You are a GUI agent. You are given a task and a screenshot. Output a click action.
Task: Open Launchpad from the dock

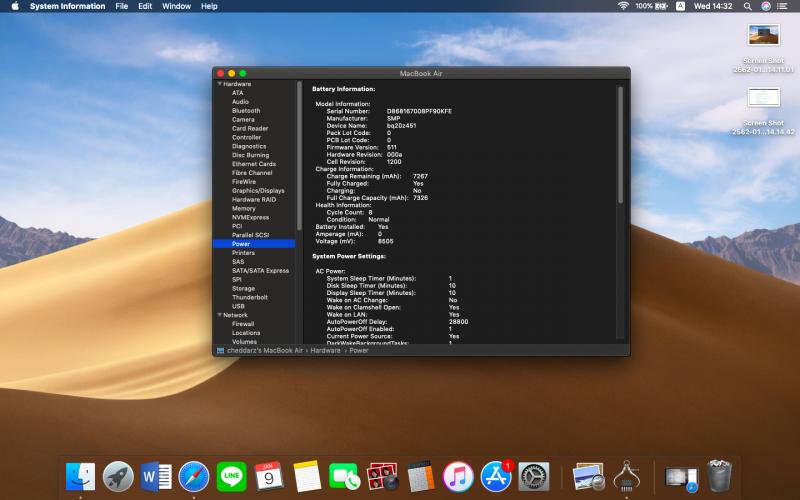[118, 477]
